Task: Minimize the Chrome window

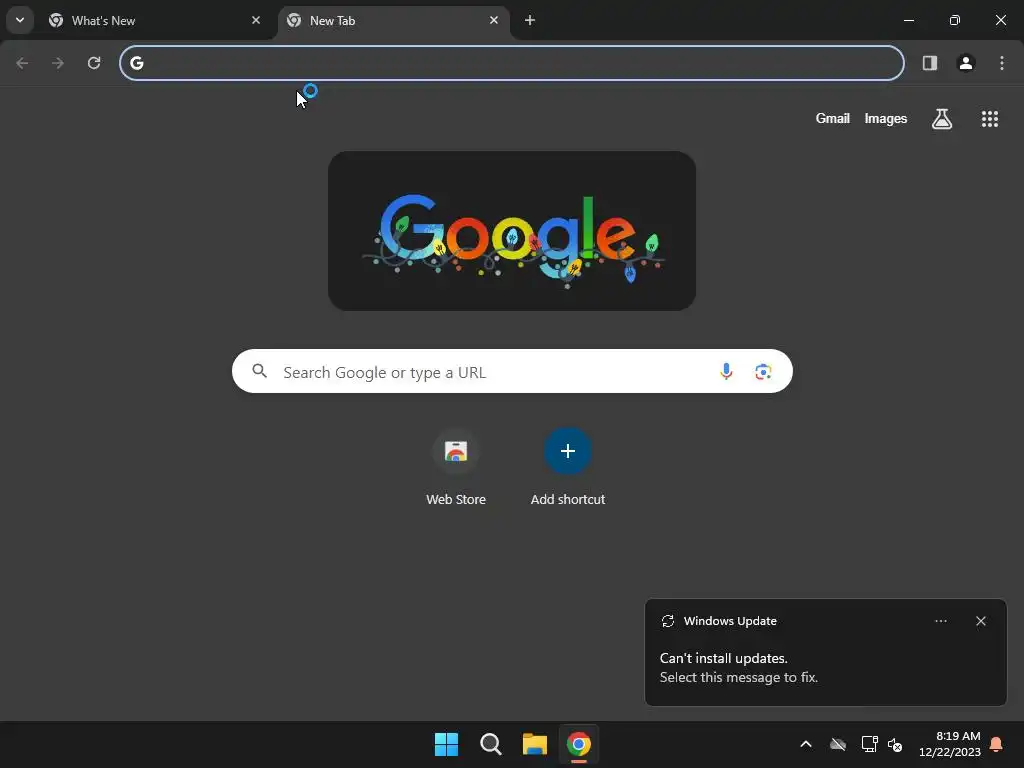Action: [x=908, y=20]
